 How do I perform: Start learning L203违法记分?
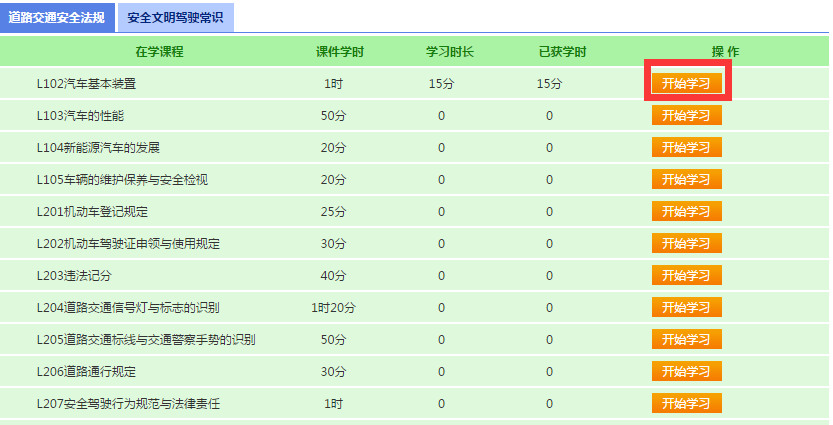point(687,275)
